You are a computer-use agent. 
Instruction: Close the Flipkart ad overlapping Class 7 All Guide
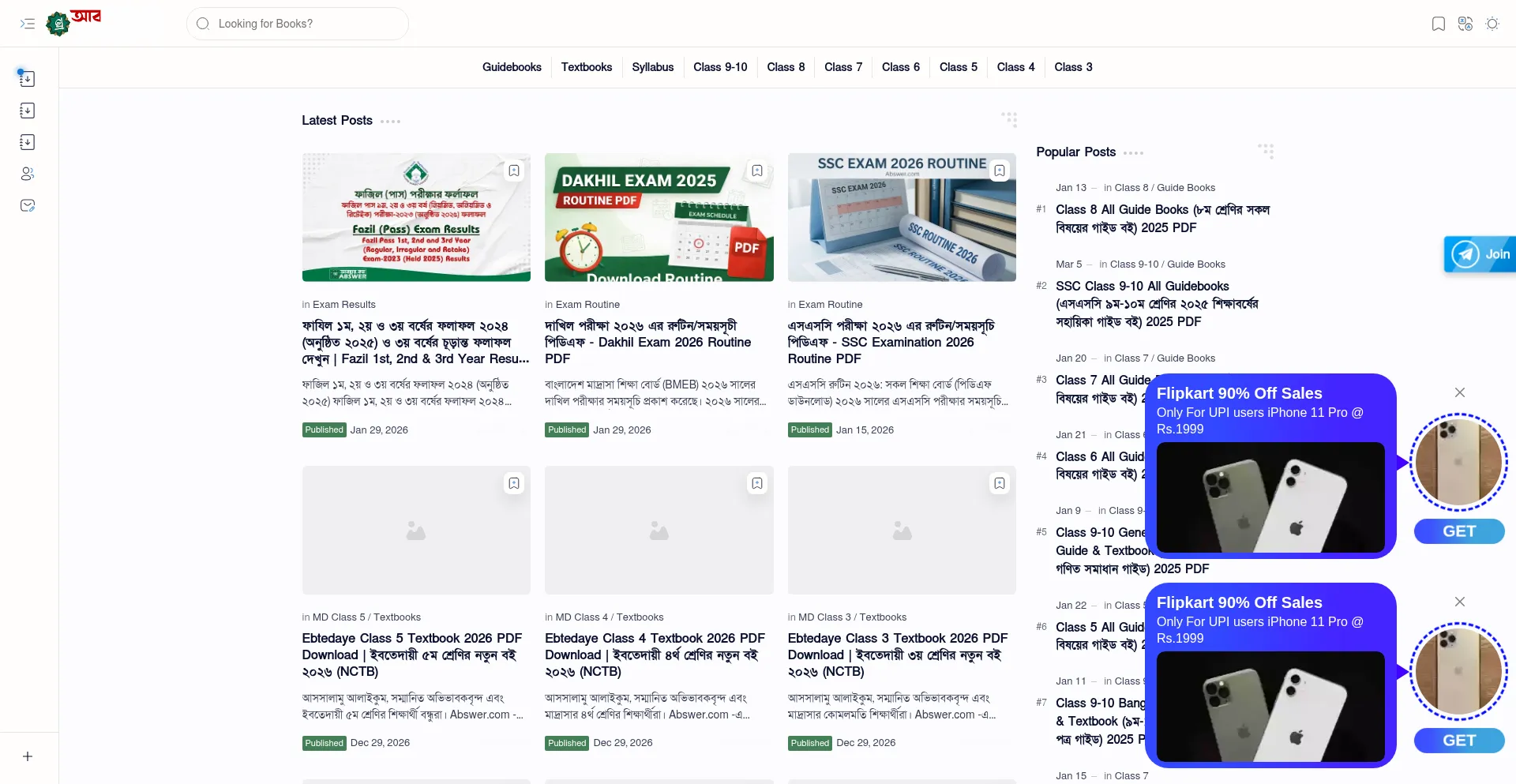coord(1460,392)
